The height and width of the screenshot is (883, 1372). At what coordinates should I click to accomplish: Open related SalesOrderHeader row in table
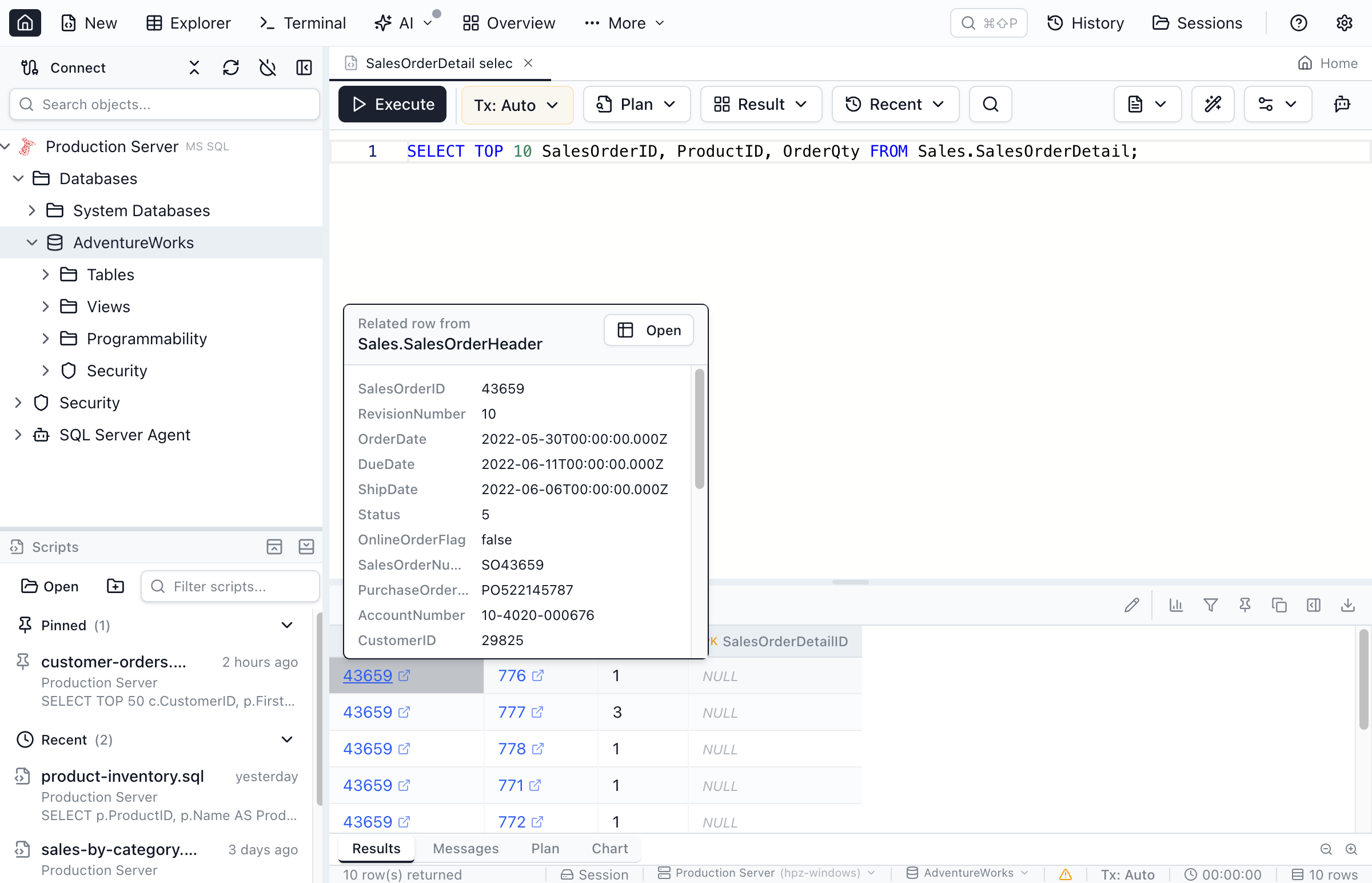[x=649, y=330]
